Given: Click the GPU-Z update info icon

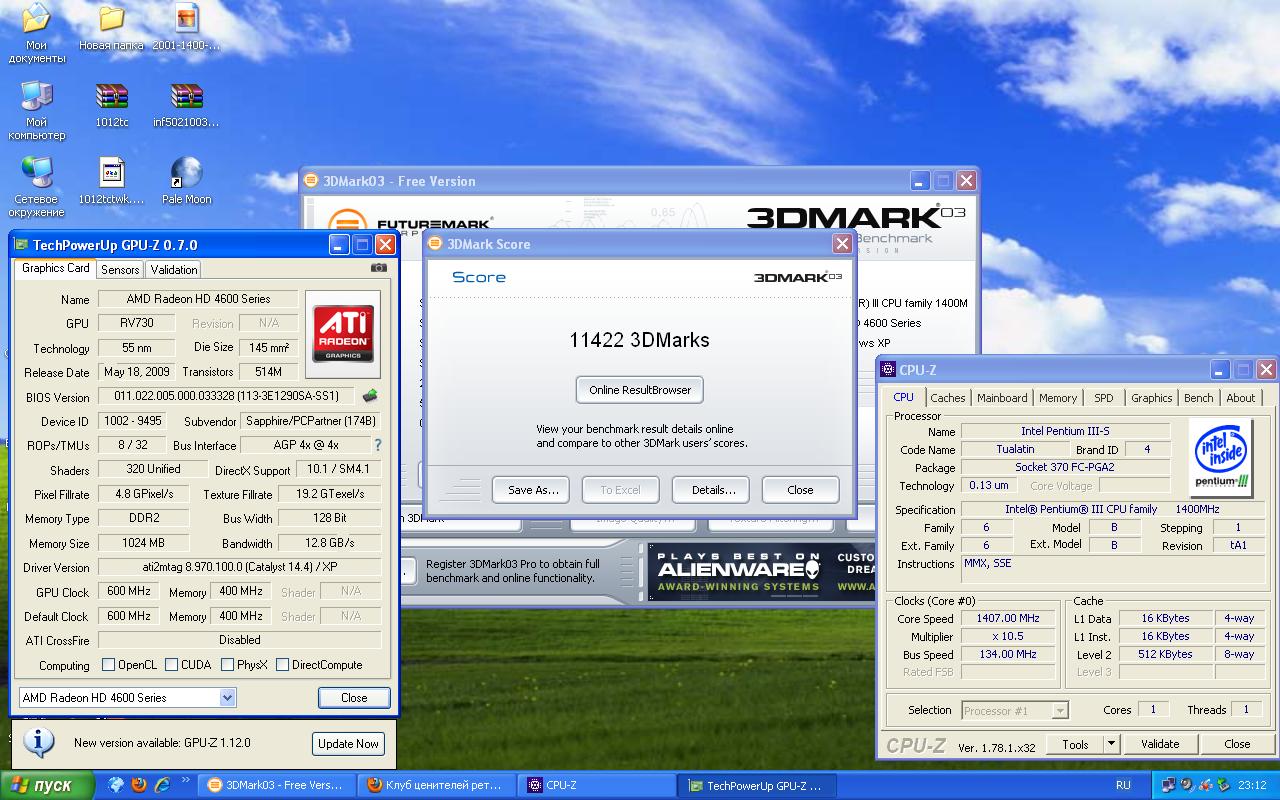Looking at the screenshot, I should (39, 742).
